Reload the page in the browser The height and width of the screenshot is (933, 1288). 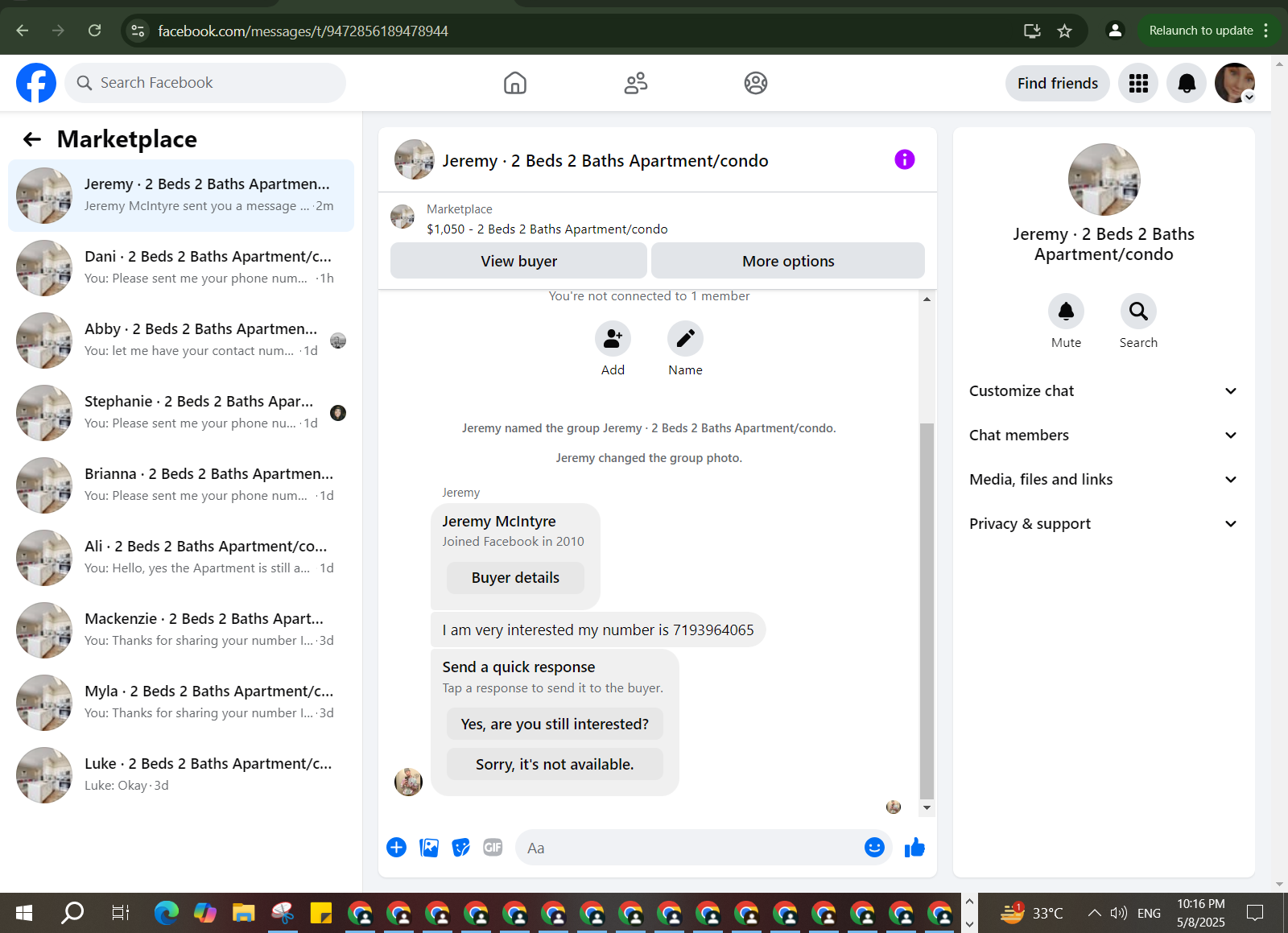(94, 31)
